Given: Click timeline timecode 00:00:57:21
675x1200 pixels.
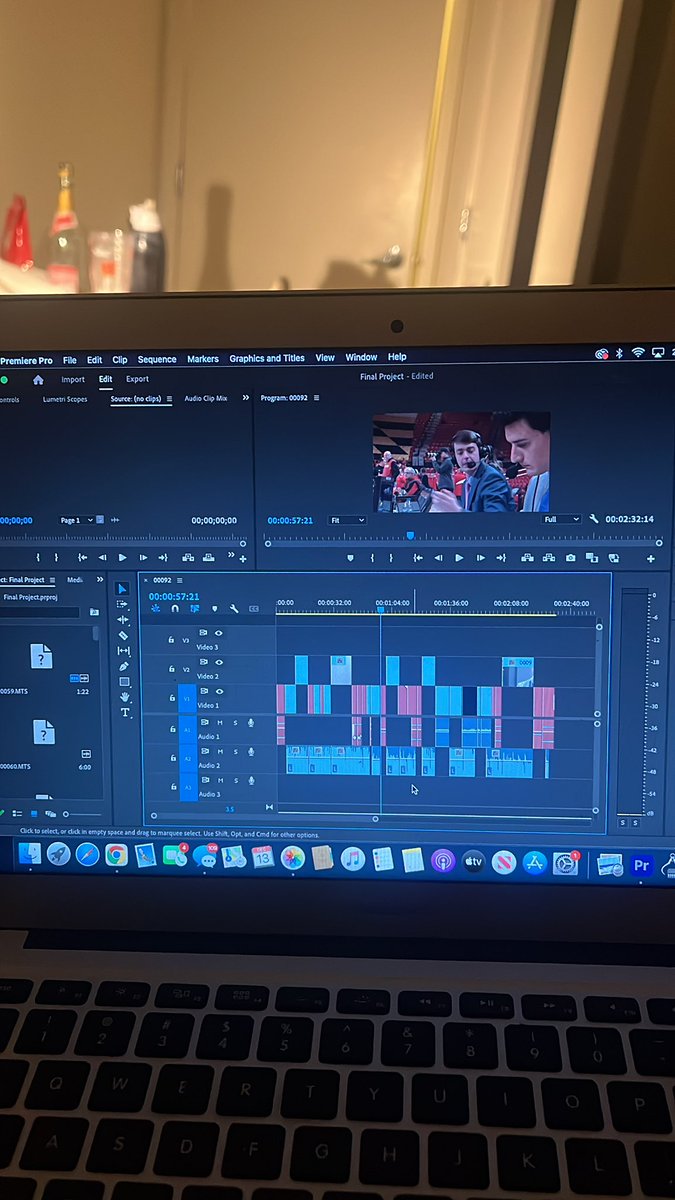Looking at the screenshot, I should pyautogui.click(x=175, y=596).
